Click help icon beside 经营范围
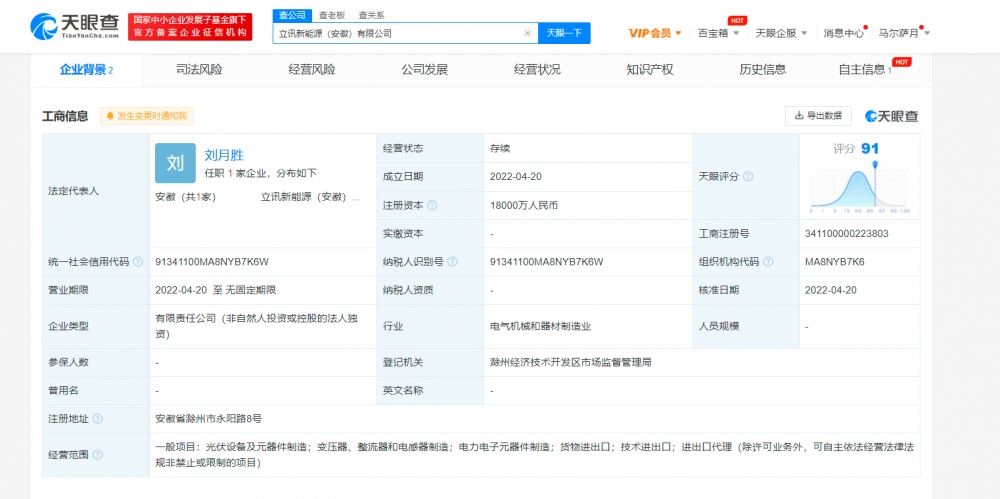This screenshot has height=499, width=1000. (97, 454)
